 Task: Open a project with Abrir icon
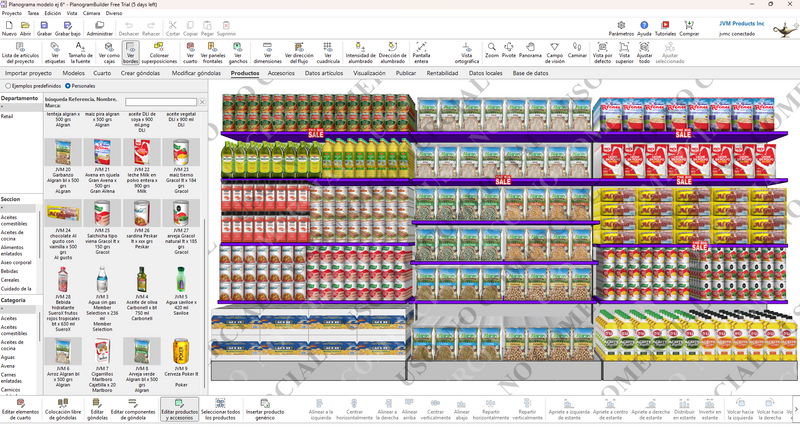point(25,28)
